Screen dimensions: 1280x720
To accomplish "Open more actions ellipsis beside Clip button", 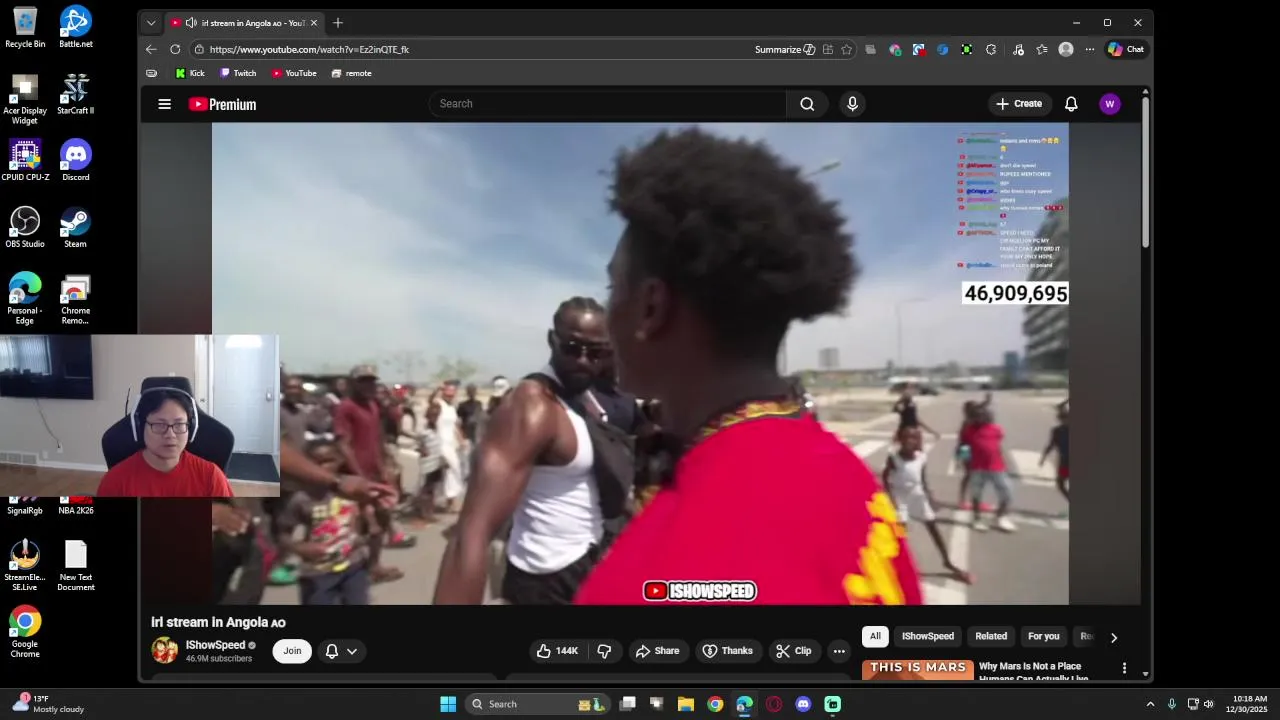I will click(x=839, y=651).
